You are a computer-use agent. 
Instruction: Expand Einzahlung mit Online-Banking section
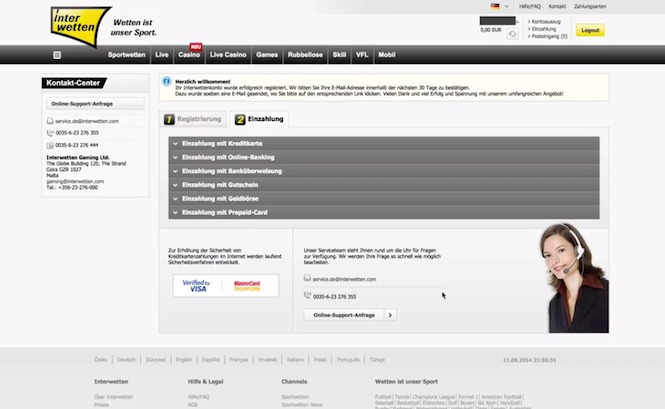pyautogui.click(x=384, y=158)
